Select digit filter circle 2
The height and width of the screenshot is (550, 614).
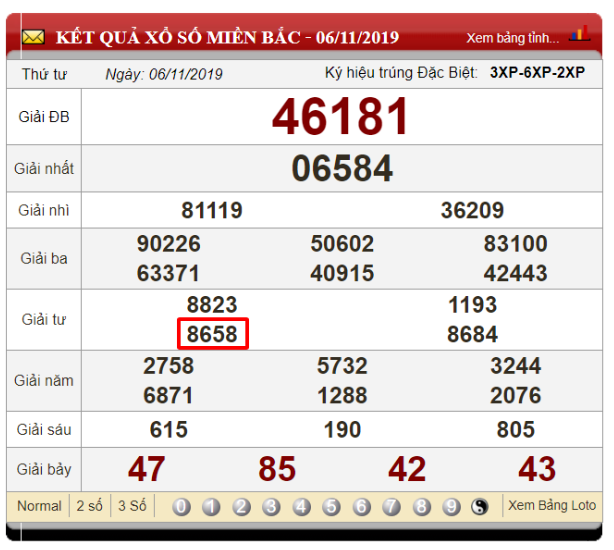coord(241,507)
